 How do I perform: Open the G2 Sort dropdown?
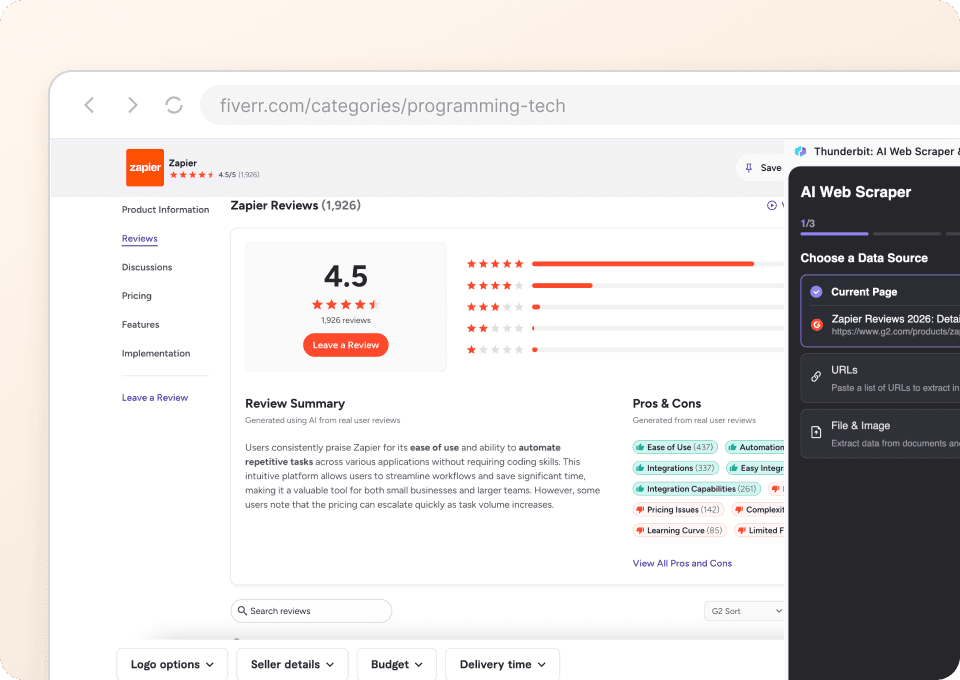click(745, 611)
